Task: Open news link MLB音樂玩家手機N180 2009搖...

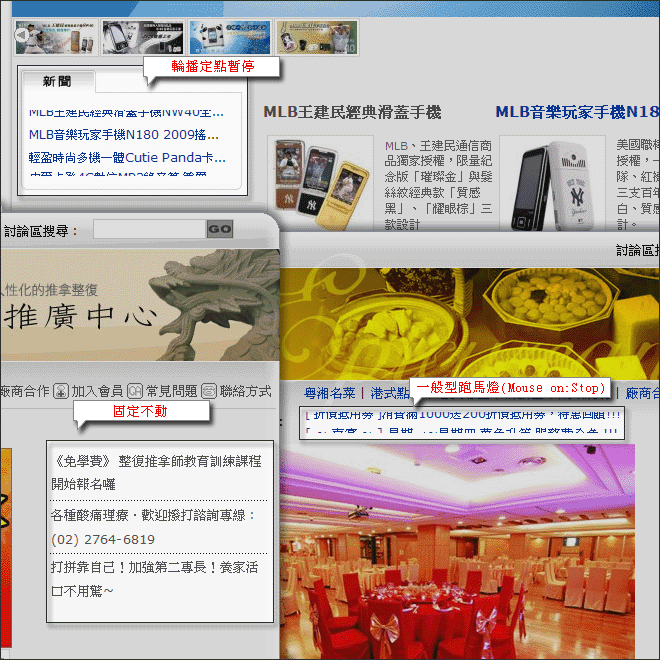Action: (124, 135)
